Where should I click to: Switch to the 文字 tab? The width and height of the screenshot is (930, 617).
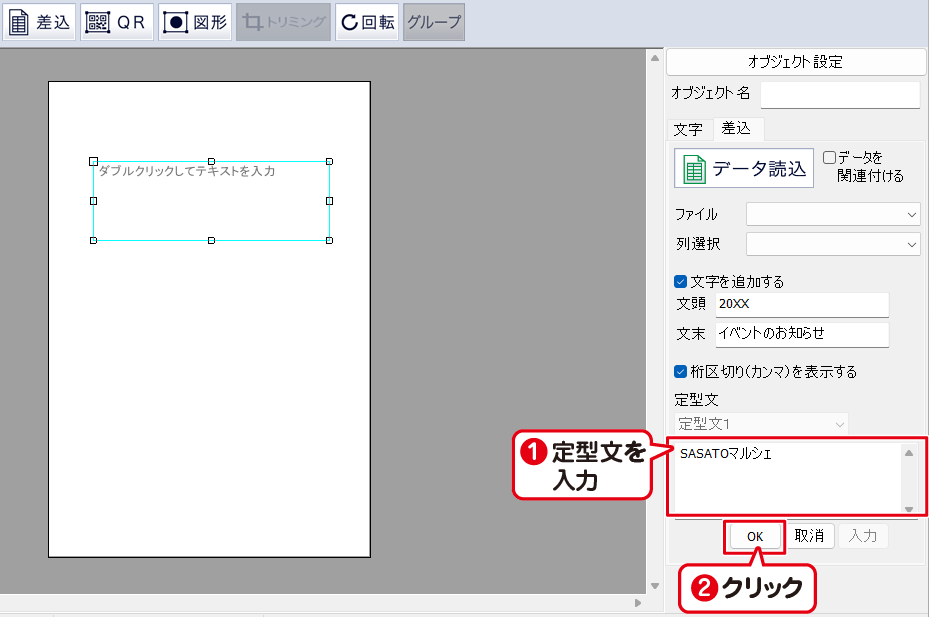point(688,129)
